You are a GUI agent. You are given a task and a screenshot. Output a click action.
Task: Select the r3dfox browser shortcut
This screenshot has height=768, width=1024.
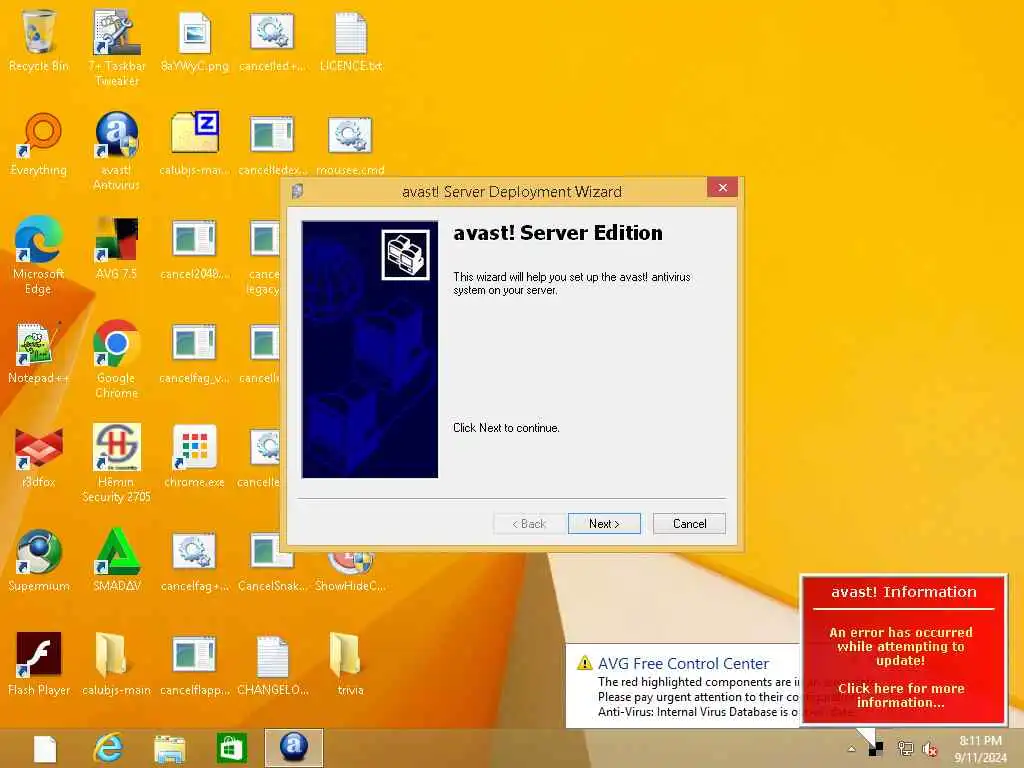pyautogui.click(x=39, y=456)
